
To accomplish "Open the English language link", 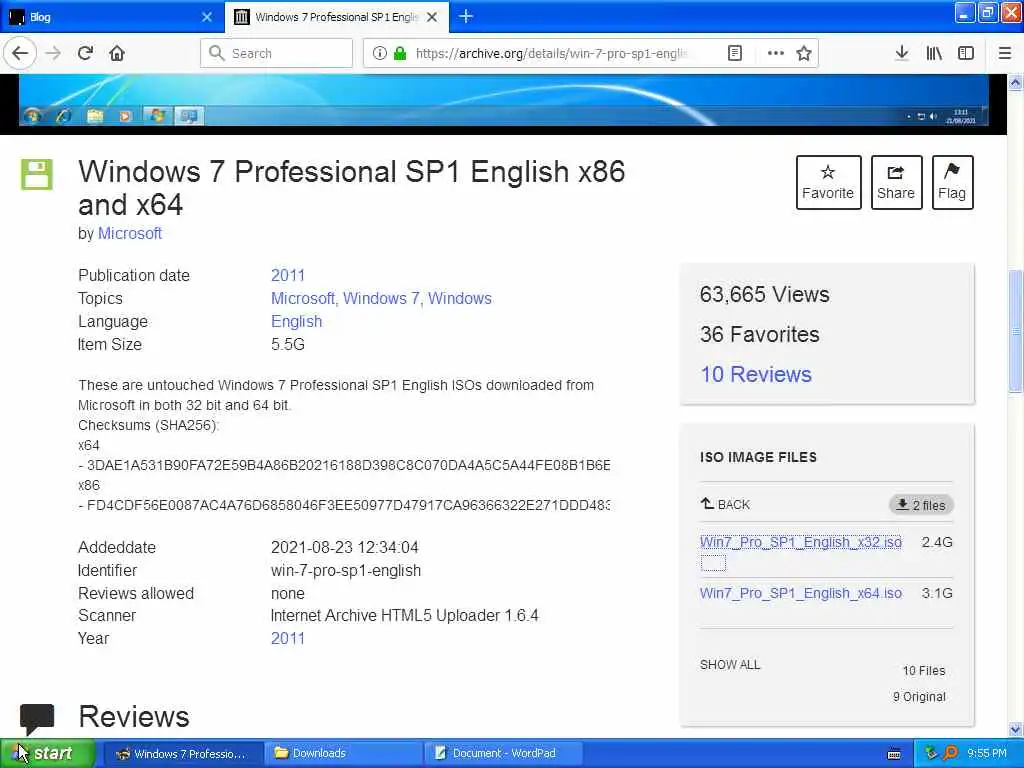I will 296,321.
